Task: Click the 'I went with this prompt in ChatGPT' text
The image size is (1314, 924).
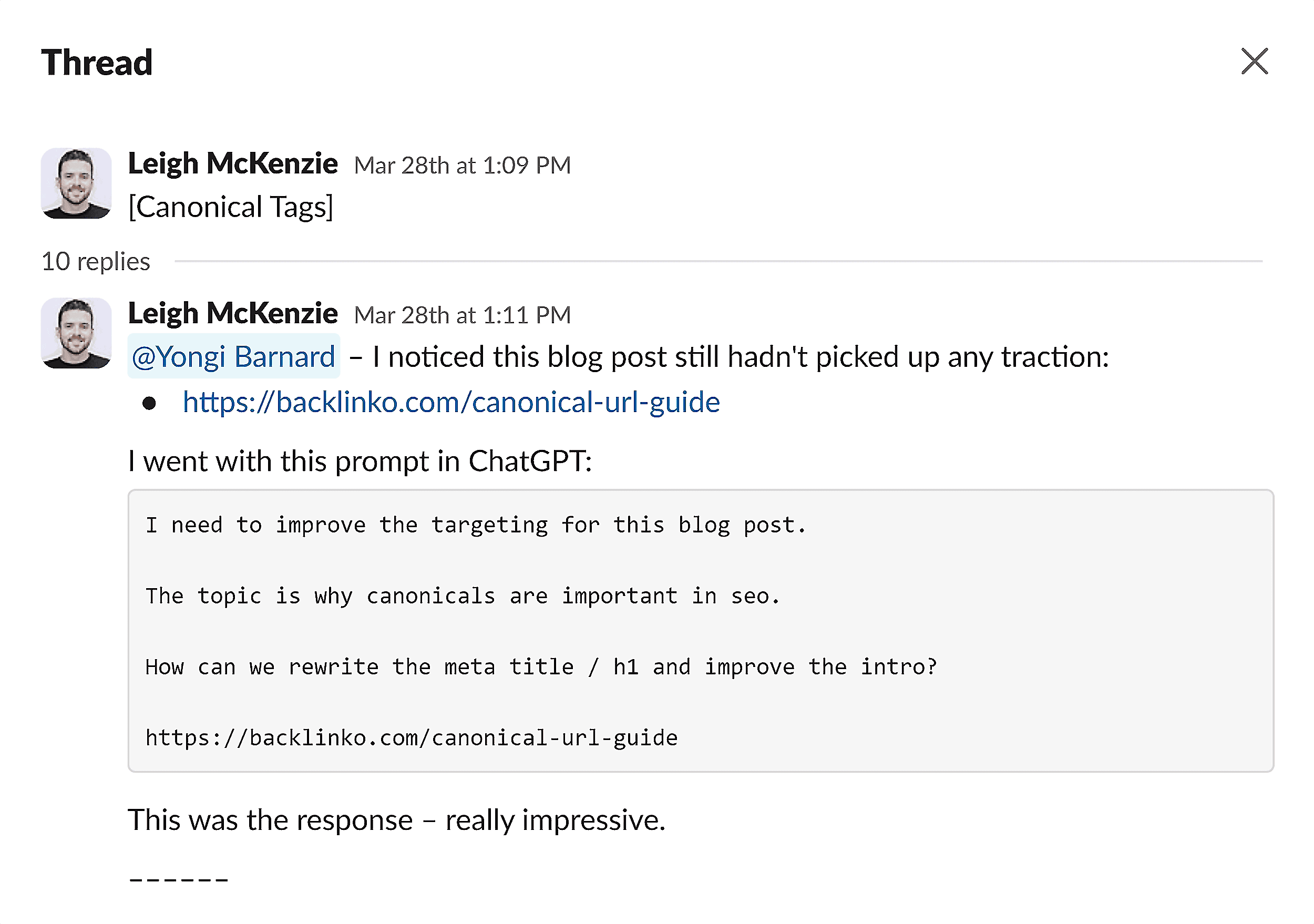Action: [360, 461]
